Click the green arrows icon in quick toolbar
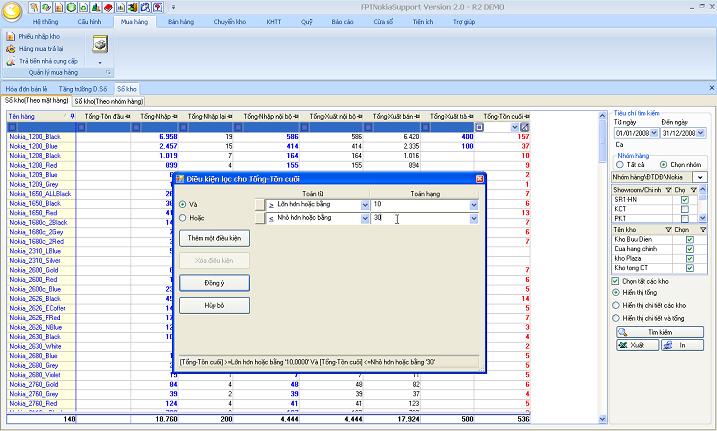The width and height of the screenshot is (717, 431). pyautogui.click(x=47, y=7)
